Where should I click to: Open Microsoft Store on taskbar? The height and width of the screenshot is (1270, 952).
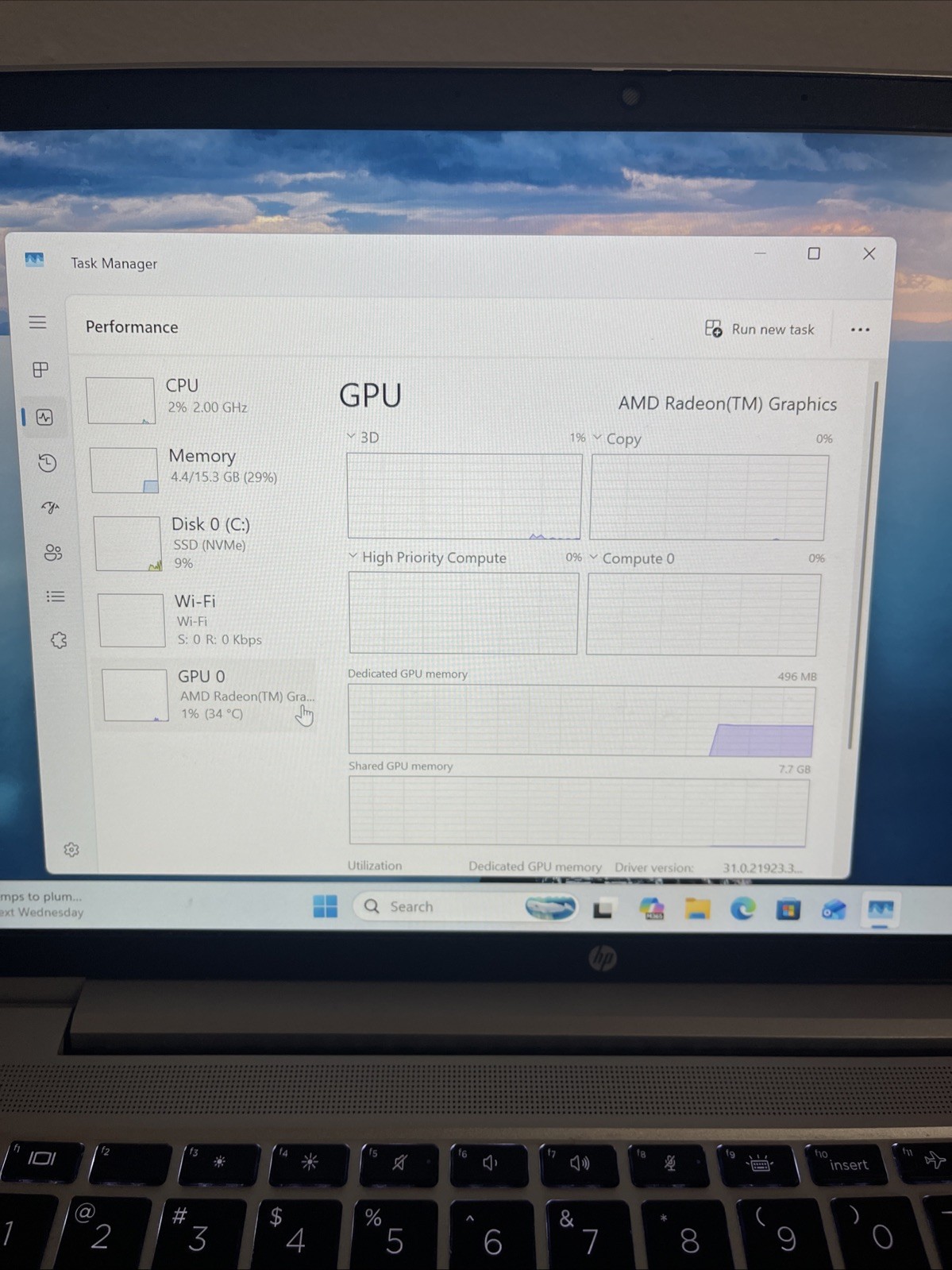(x=788, y=909)
